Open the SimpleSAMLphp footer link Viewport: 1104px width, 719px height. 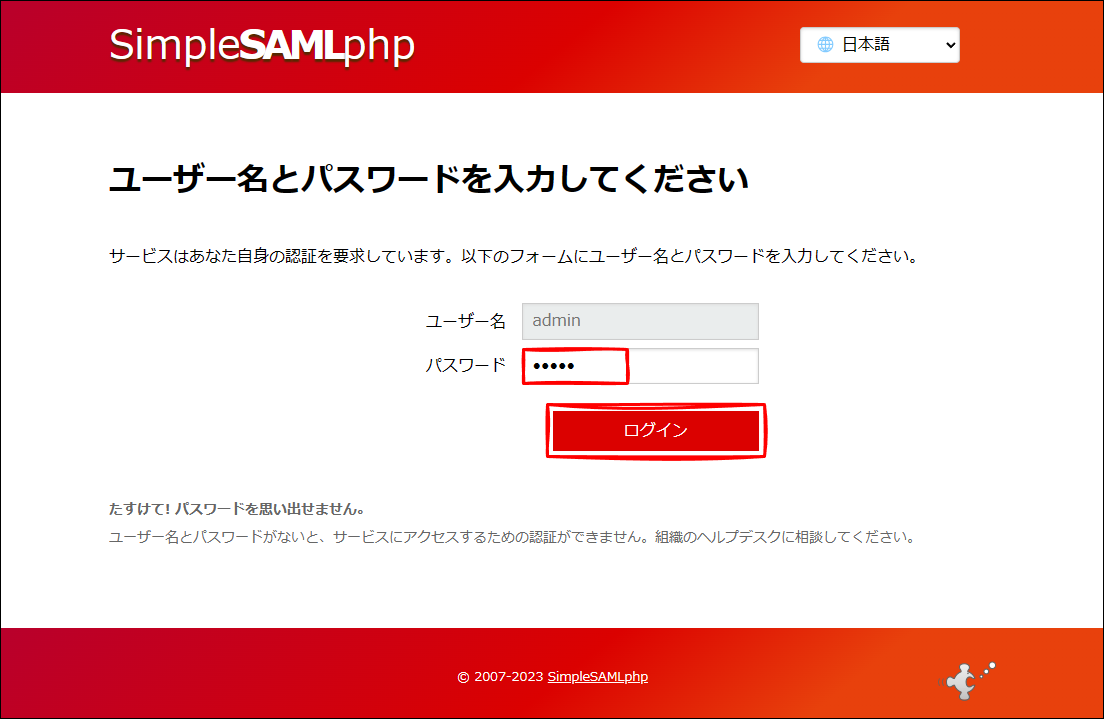[597, 677]
